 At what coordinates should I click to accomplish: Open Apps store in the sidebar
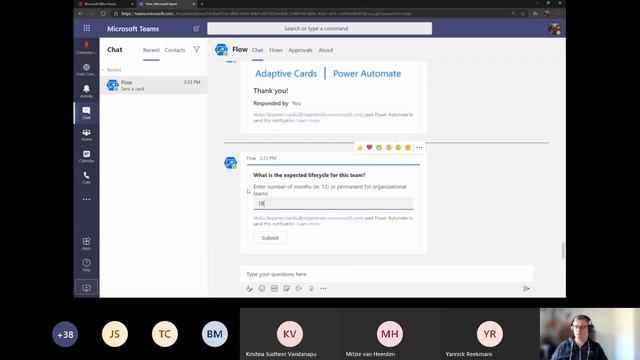pyautogui.click(x=86, y=243)
